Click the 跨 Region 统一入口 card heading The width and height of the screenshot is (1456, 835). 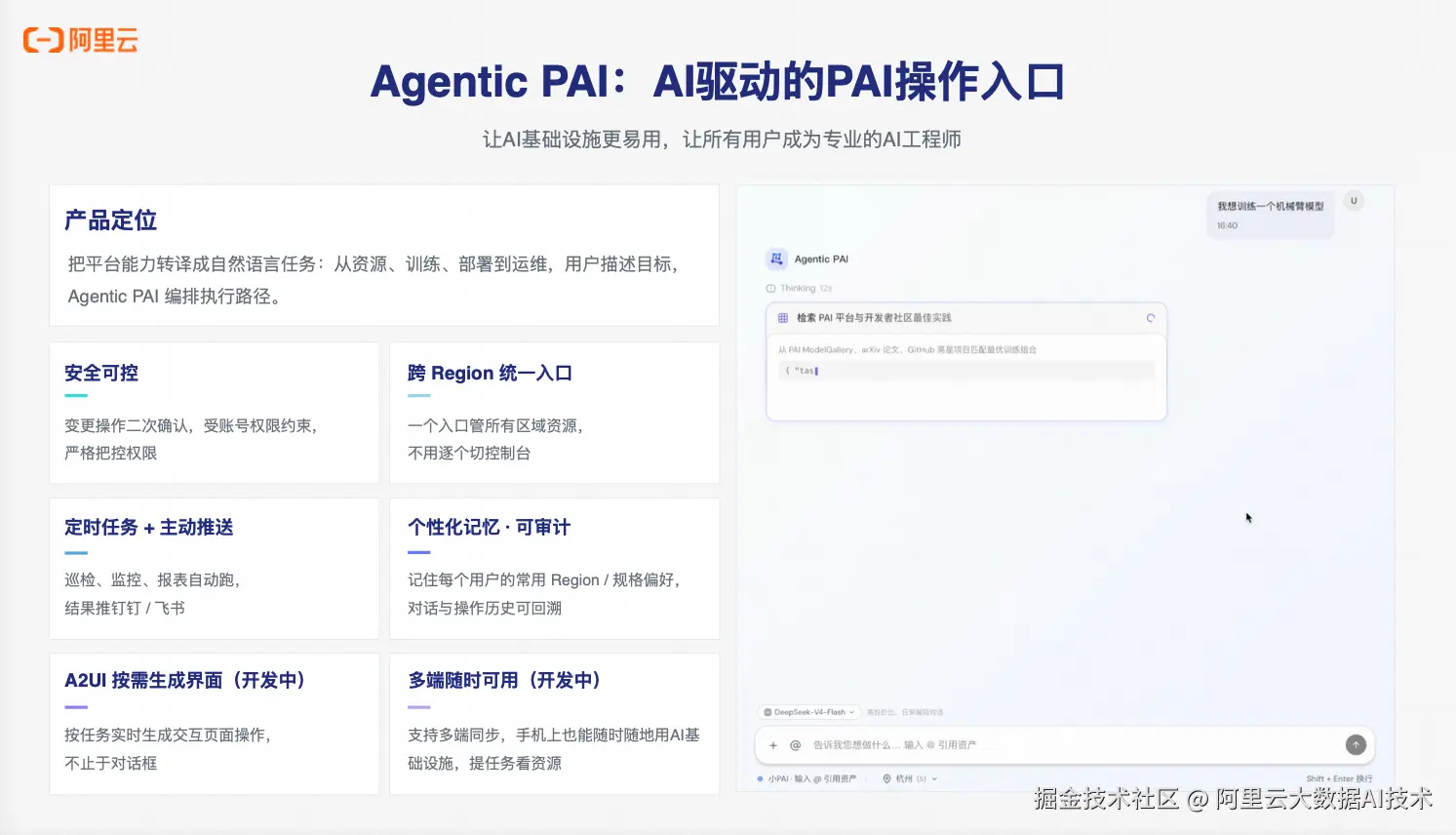[x=490, y=373]
